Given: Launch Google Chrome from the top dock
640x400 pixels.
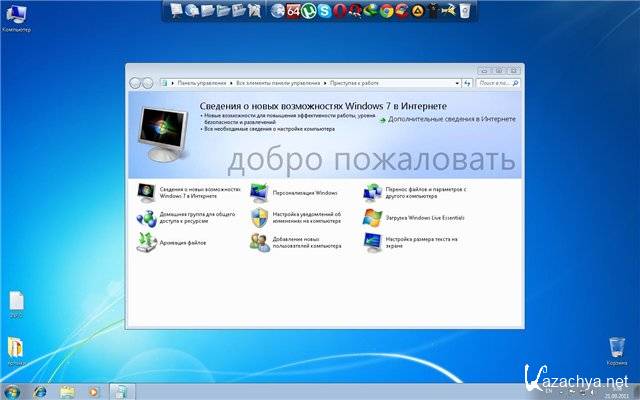Looking at the screenshot, I should click(387, 11).
